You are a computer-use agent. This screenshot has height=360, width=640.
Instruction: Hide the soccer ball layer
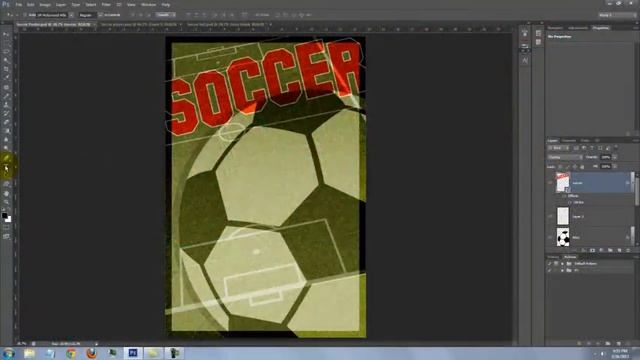click(x=551, y=237)
